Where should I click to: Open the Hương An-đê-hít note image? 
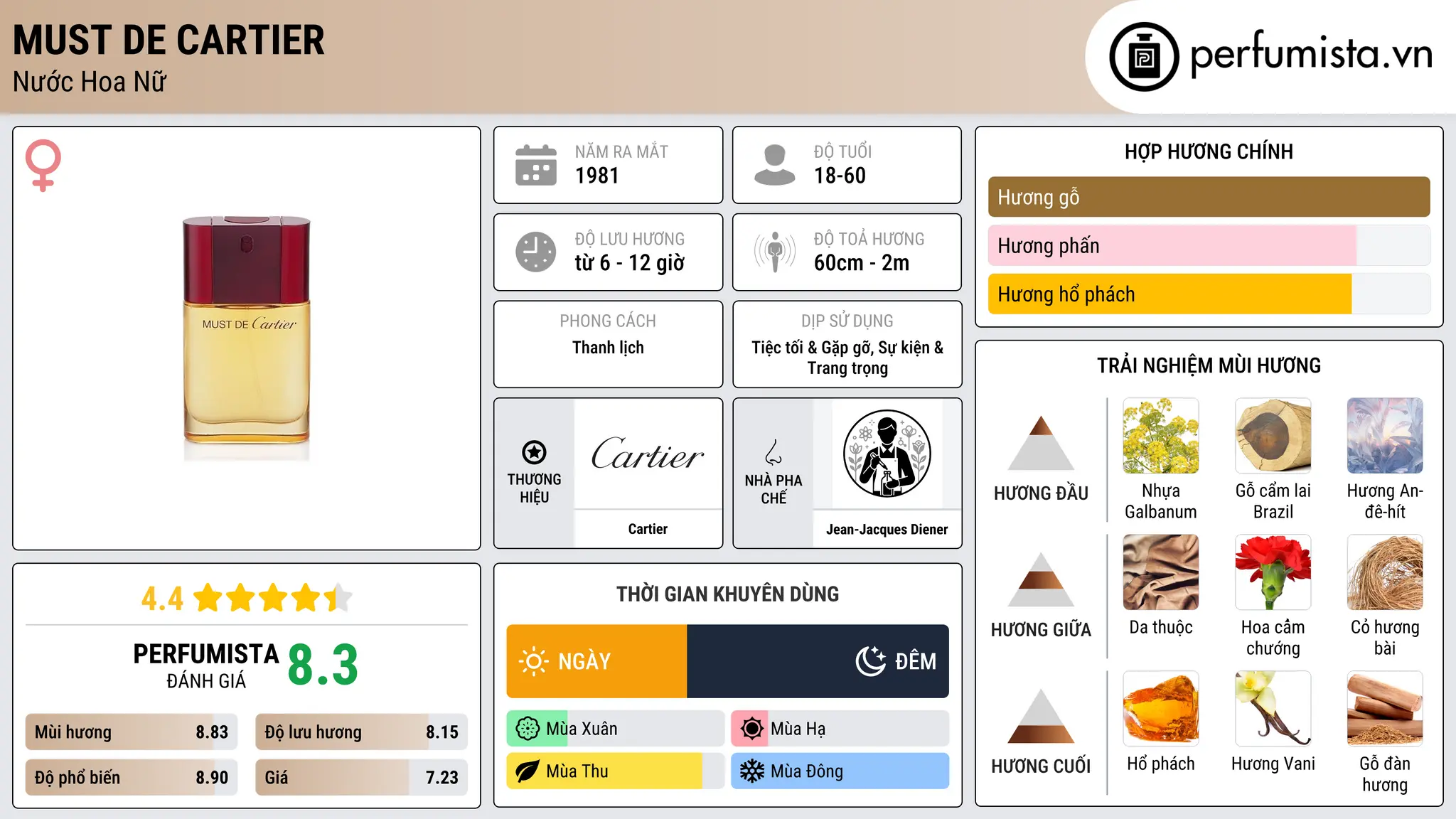[x=1385, y=436]
